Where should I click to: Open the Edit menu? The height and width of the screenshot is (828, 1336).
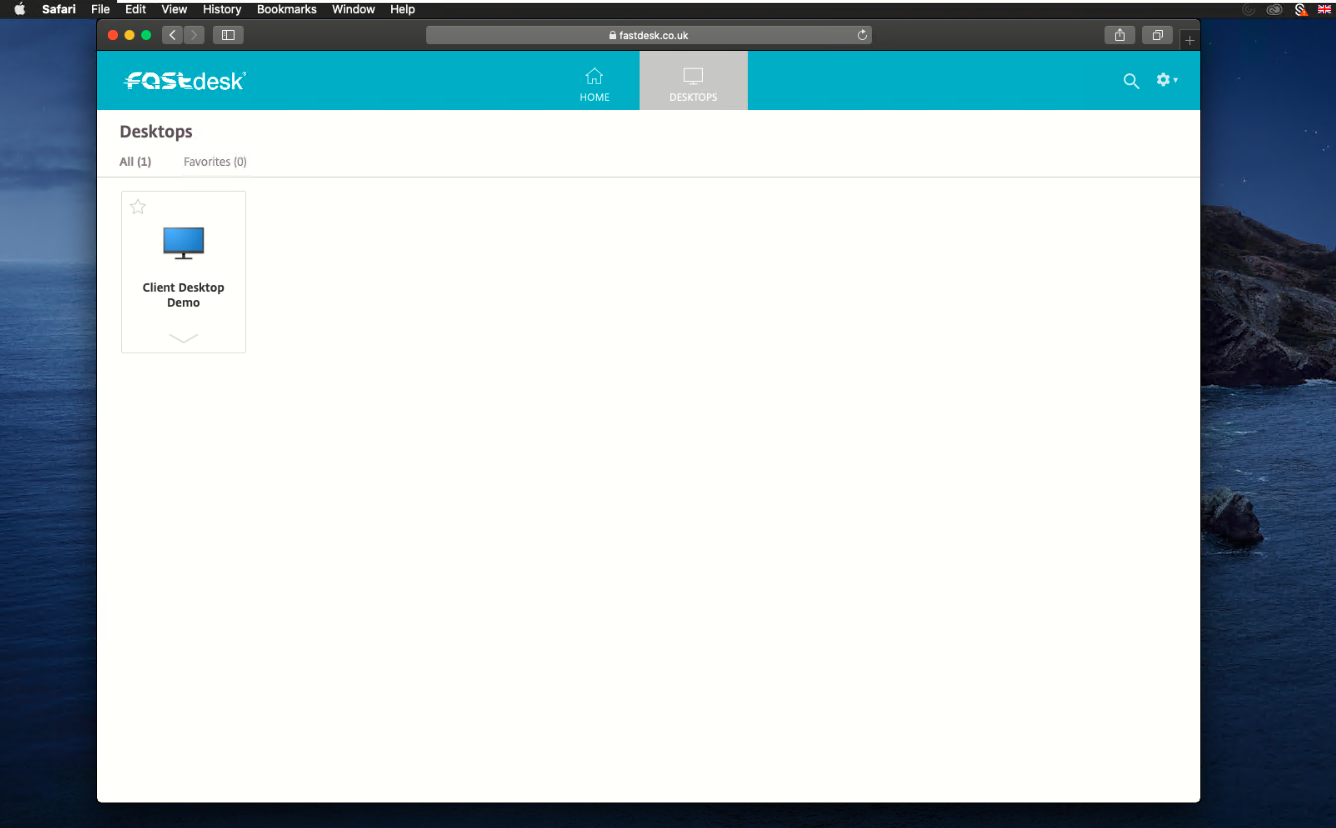136,9
